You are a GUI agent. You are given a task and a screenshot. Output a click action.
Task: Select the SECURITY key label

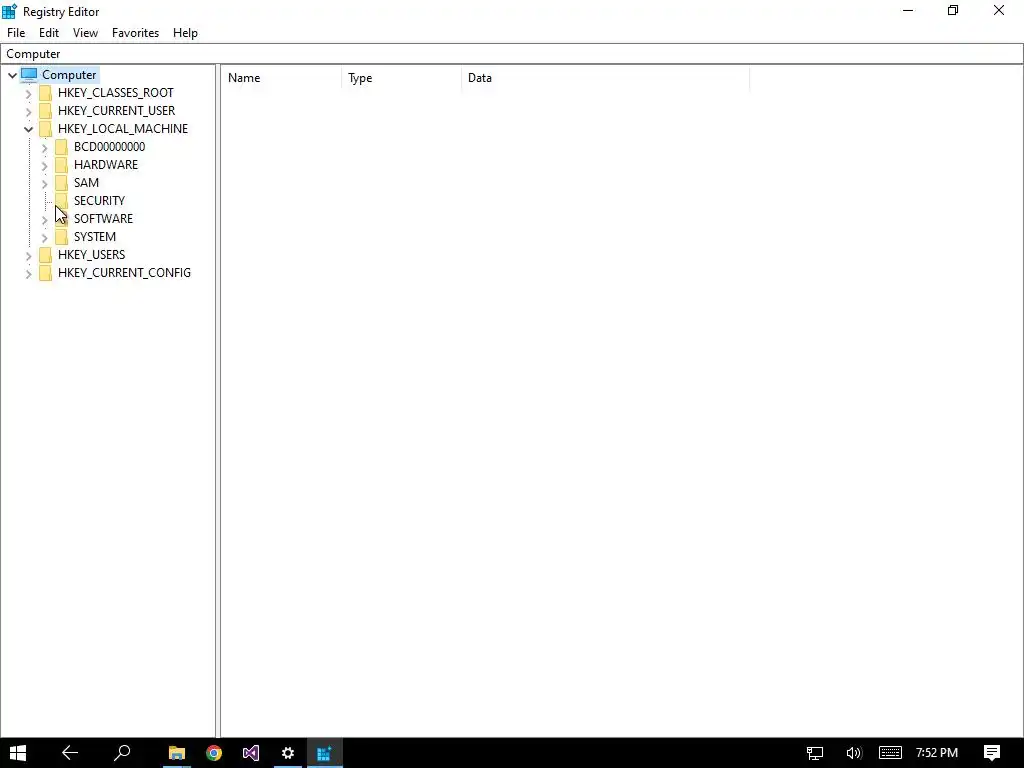[x=99, y=200]
